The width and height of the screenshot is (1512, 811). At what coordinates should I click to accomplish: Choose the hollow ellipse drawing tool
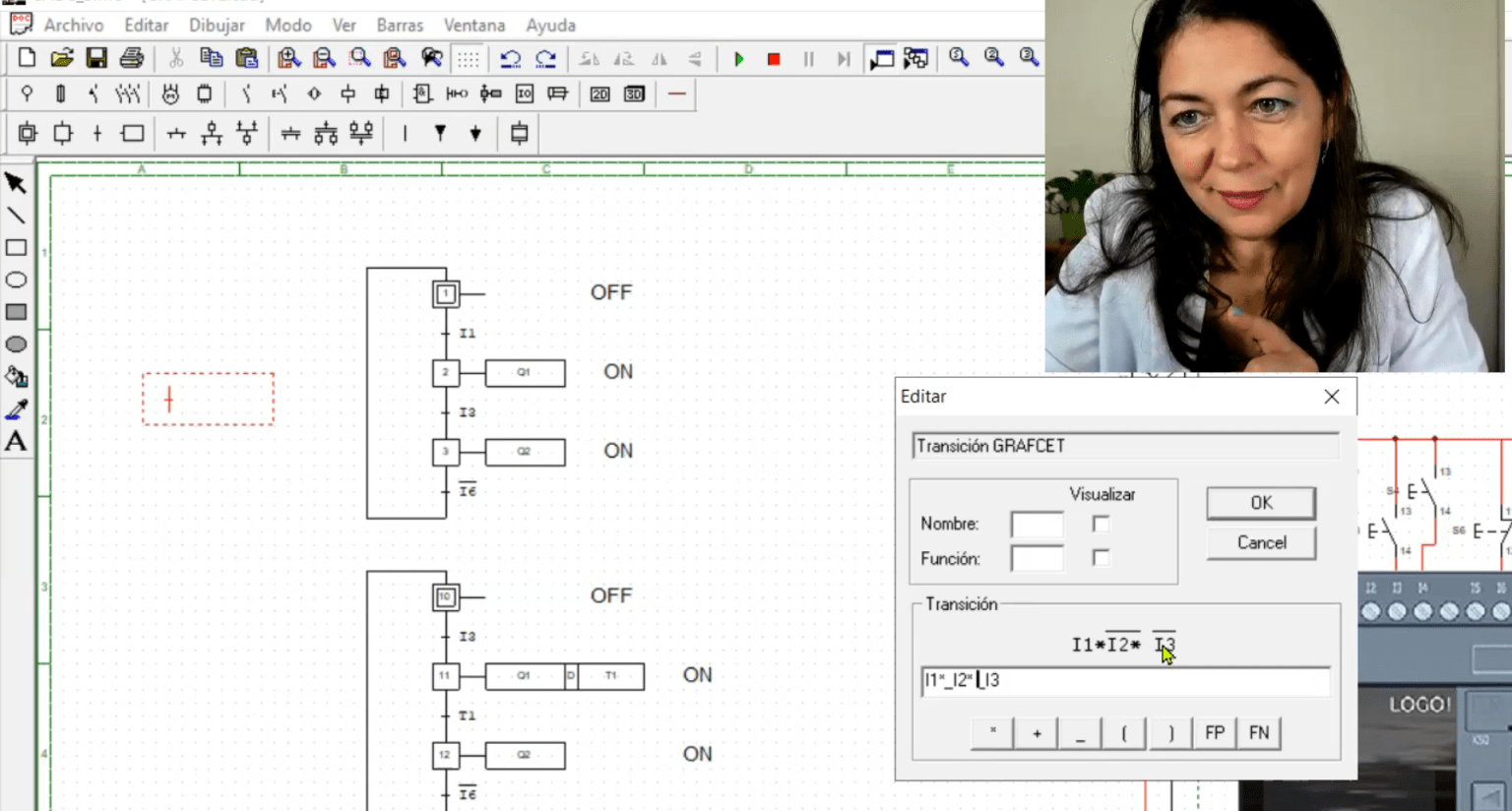click(16, 281)
